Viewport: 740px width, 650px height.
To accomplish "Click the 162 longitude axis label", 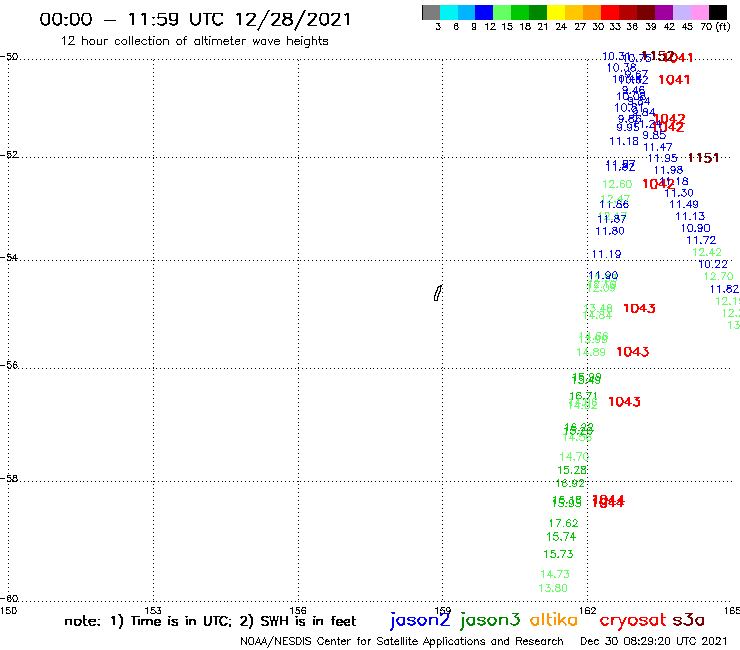I will click(587, 610).
